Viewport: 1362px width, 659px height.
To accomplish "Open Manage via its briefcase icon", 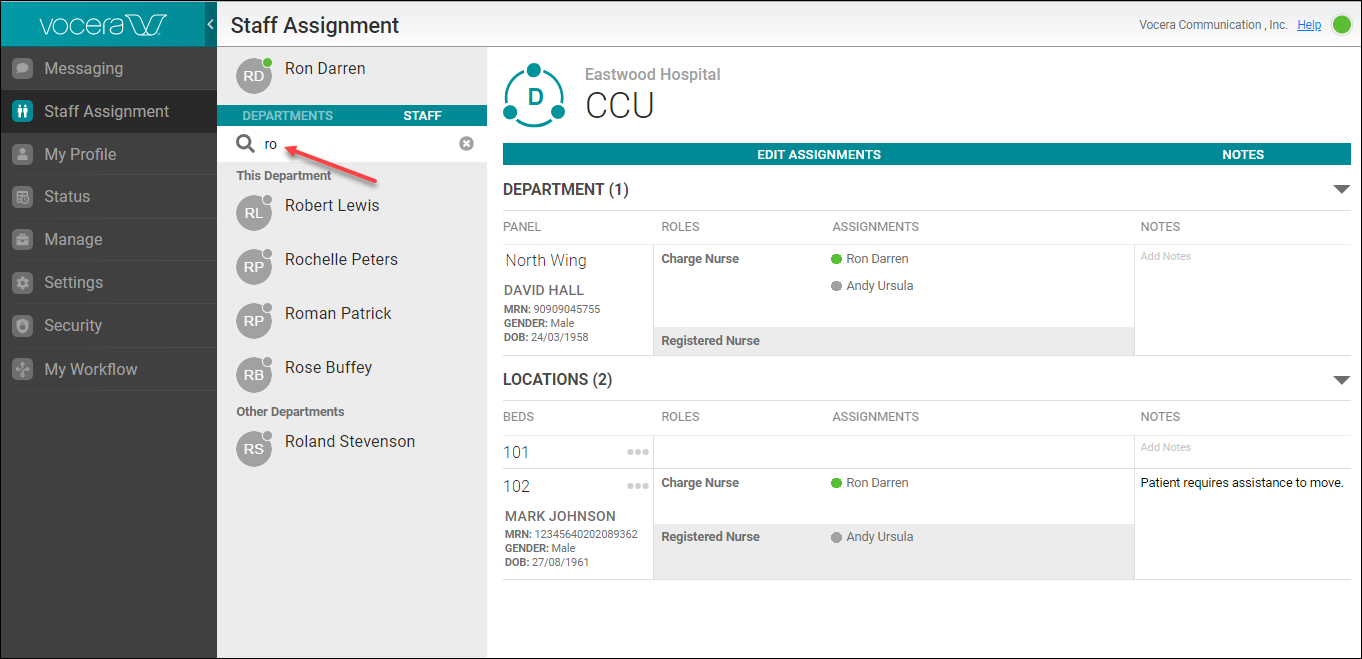I will coord(22,240).
